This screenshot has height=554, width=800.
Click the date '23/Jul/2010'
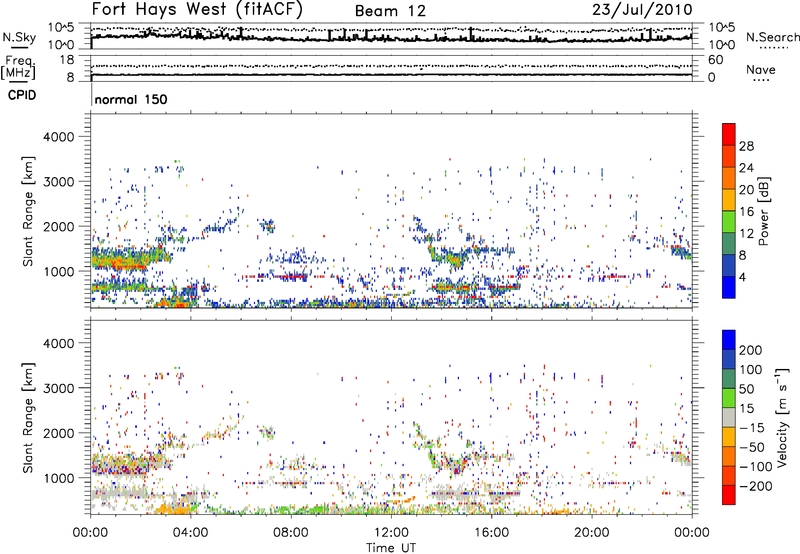click(x=642, y=10)
